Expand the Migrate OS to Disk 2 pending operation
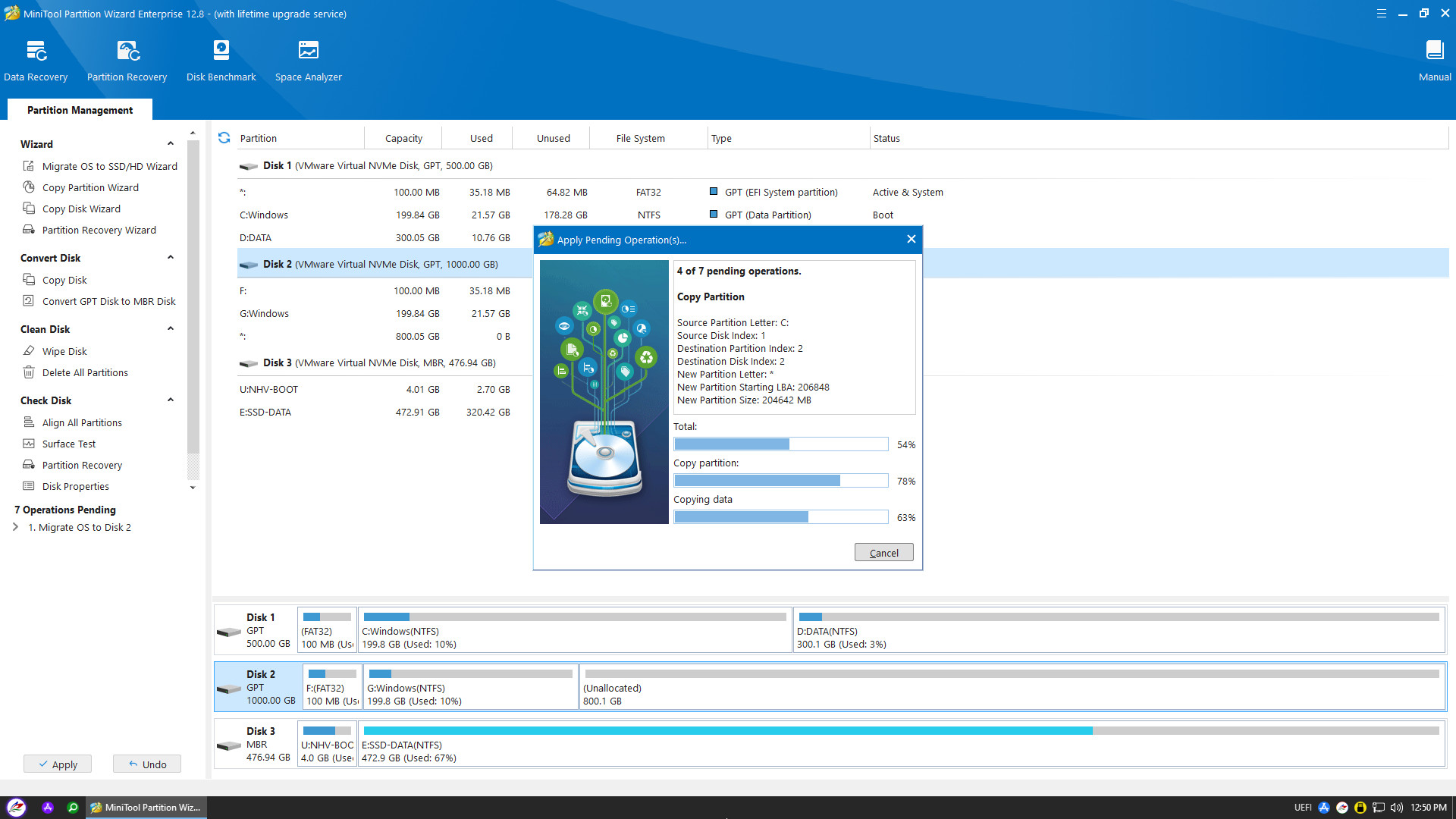Viewport: 1456px width, 819px height. (15, 527)
